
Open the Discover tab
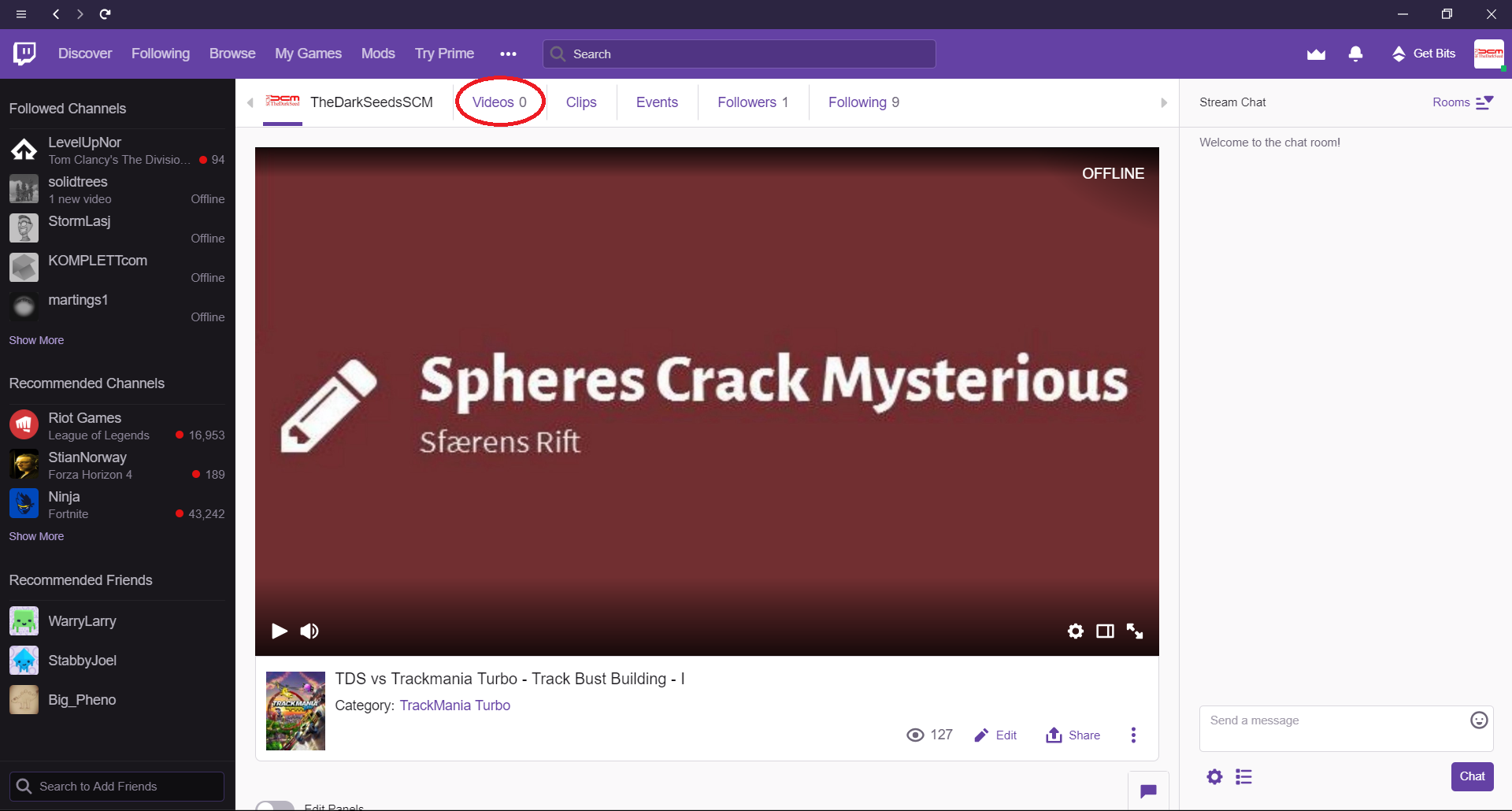pos(85,54)
